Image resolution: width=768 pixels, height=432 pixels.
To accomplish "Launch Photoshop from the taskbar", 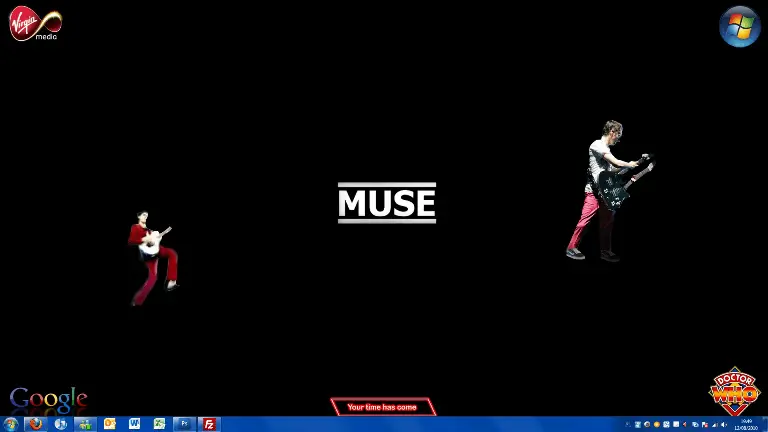I will [185, 424].
